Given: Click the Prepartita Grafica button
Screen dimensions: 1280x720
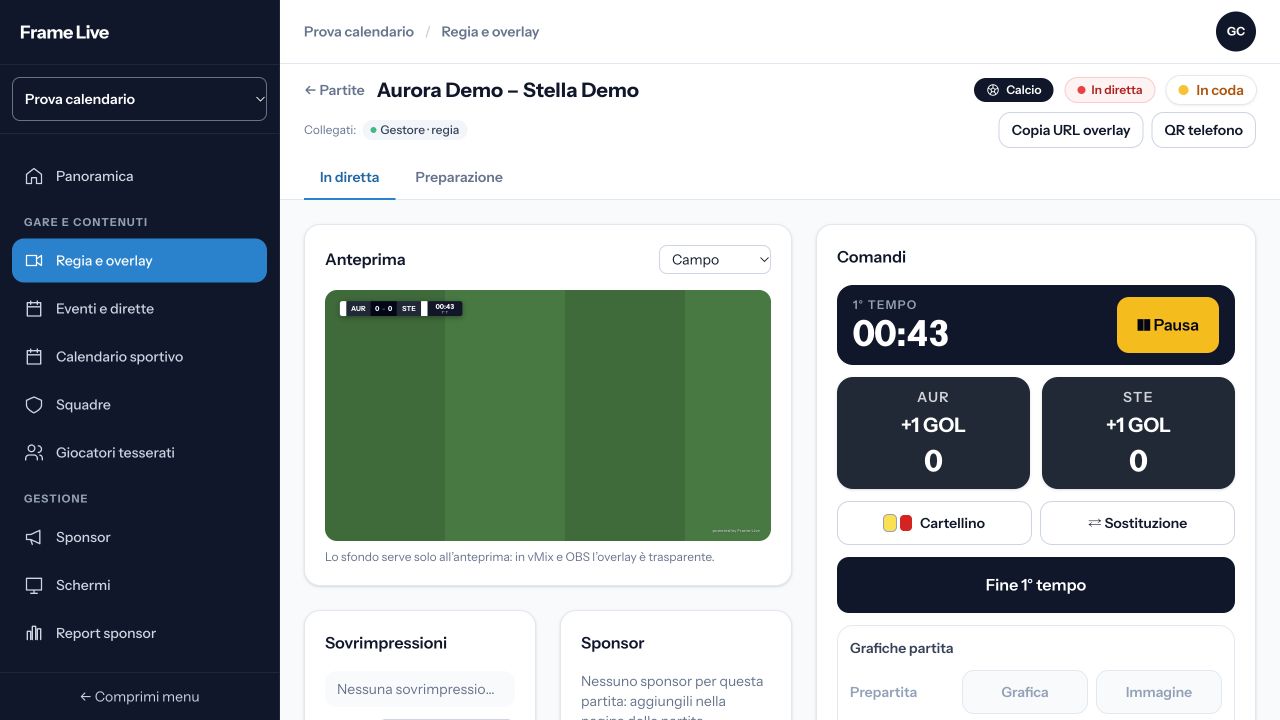Looking at the screenshot, I should coord(1025,692).
